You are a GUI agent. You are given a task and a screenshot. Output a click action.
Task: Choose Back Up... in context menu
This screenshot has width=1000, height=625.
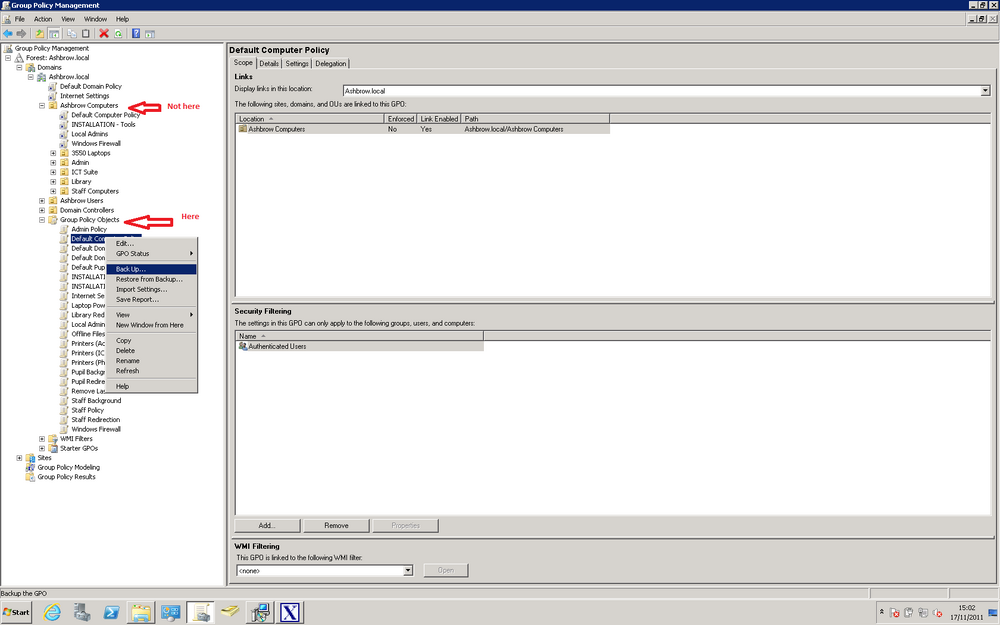click(151, 269)
